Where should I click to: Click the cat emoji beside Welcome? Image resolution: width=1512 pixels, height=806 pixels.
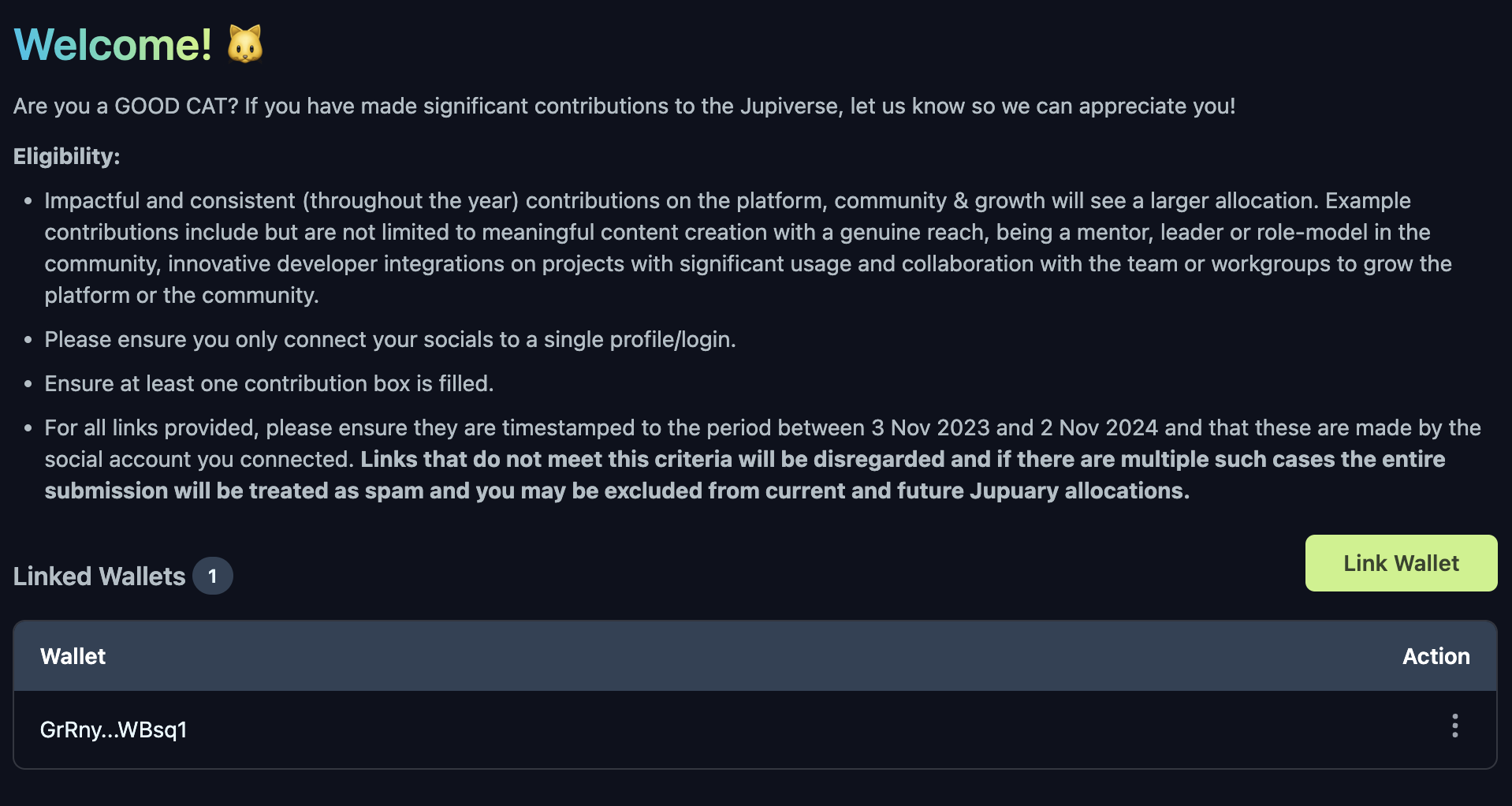(x=245, y=44)
